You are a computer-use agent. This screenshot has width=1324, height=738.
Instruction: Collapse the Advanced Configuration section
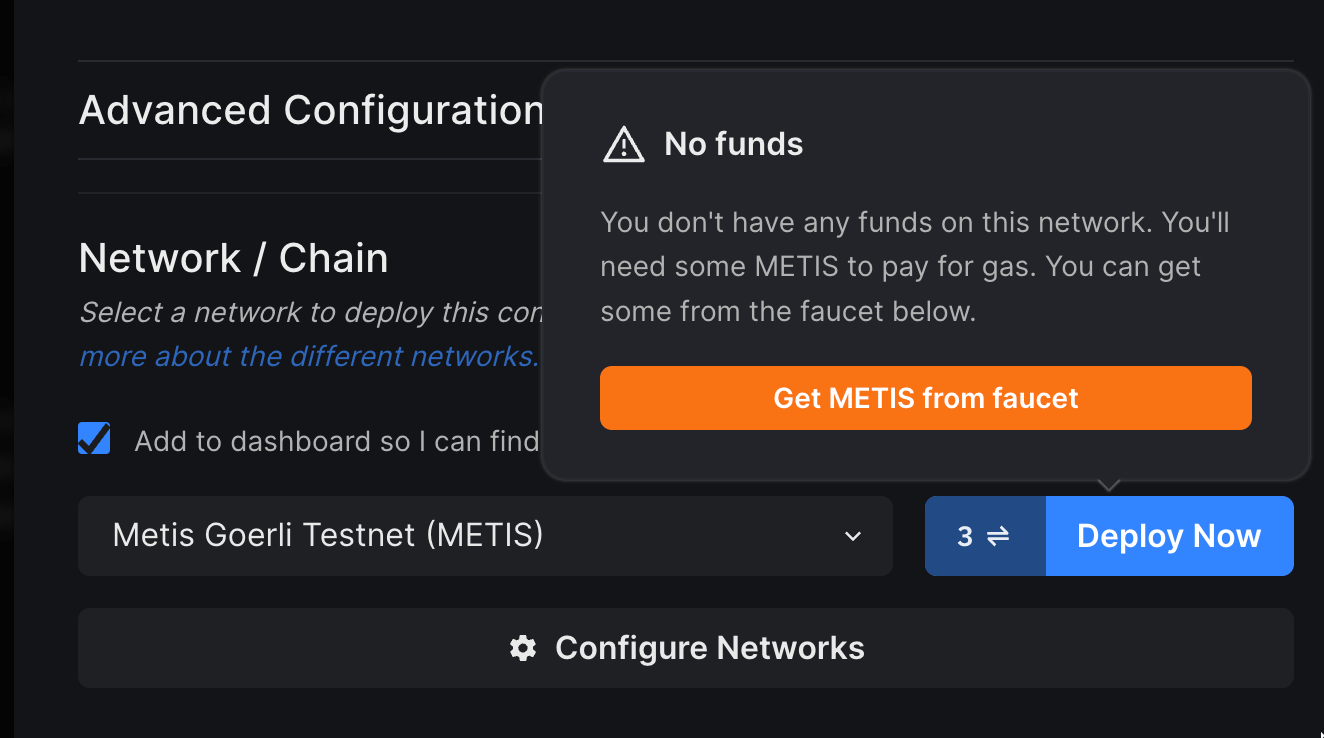click(305, 110)
